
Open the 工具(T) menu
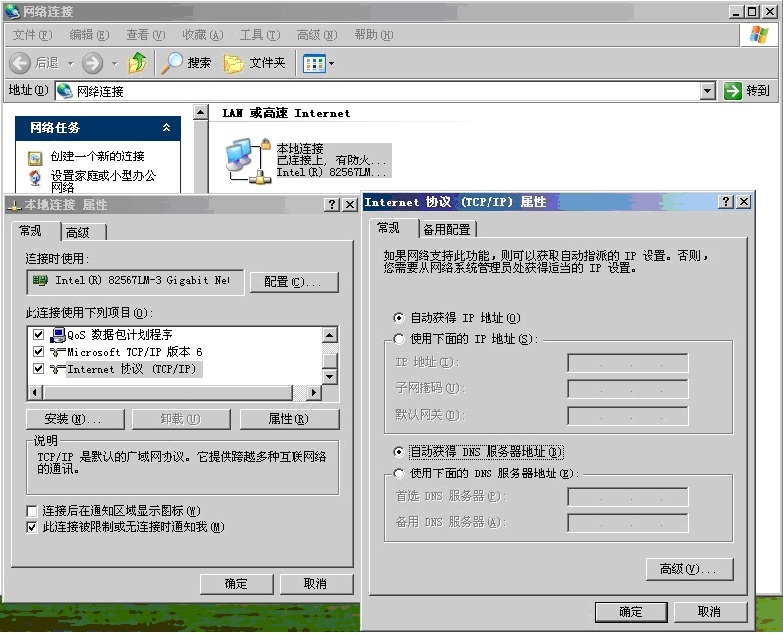(259, 35)
